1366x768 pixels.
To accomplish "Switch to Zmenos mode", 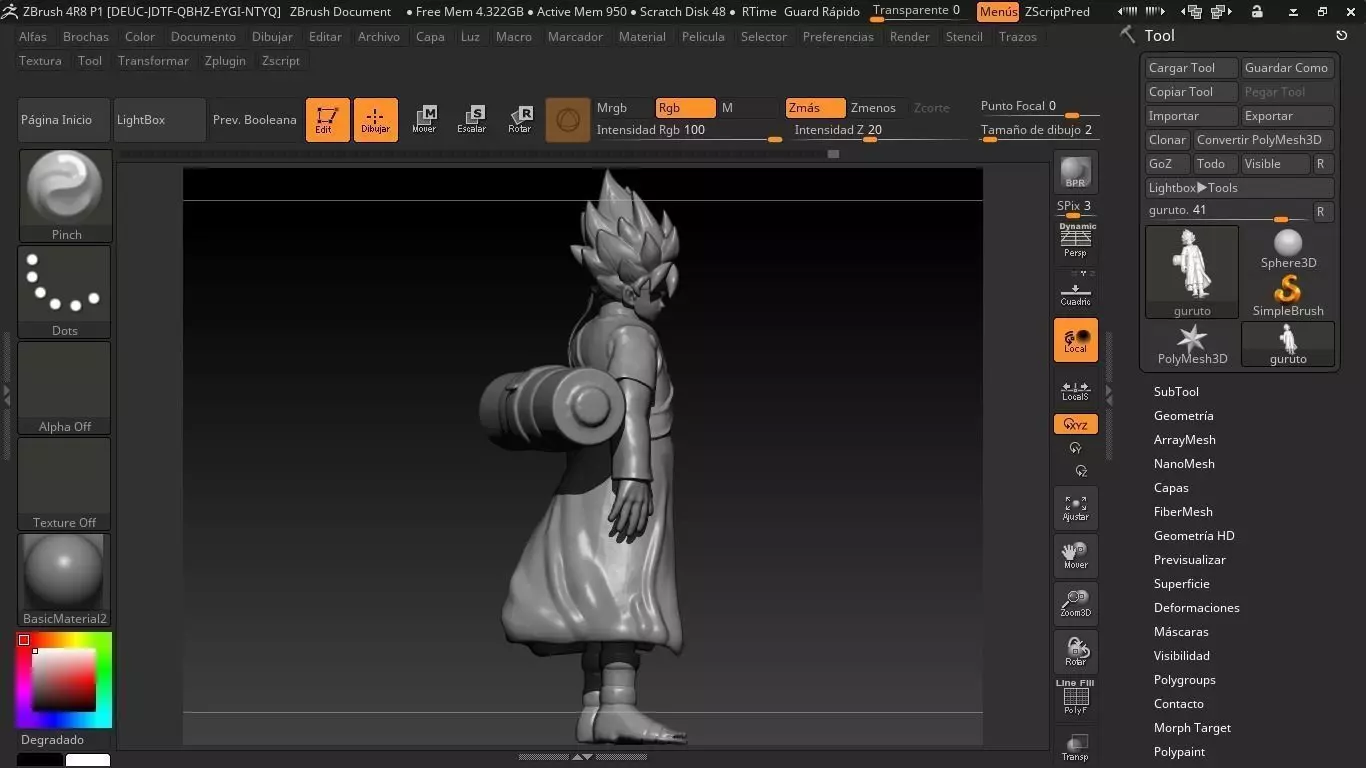I will click(x=874, y=108).
